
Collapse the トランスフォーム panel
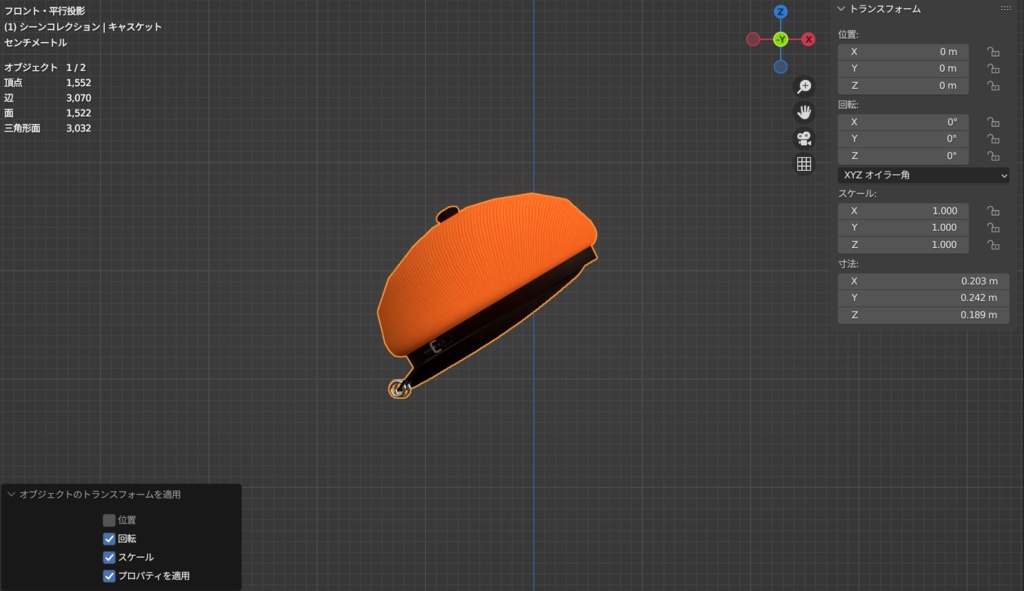pos(841,8)
